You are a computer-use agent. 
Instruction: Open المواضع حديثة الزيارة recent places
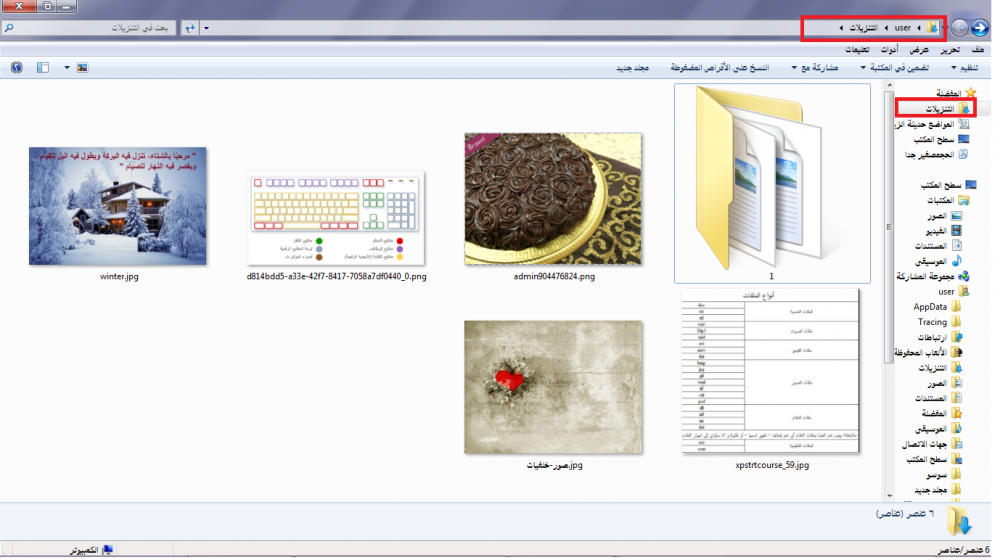tap(934, 124)
